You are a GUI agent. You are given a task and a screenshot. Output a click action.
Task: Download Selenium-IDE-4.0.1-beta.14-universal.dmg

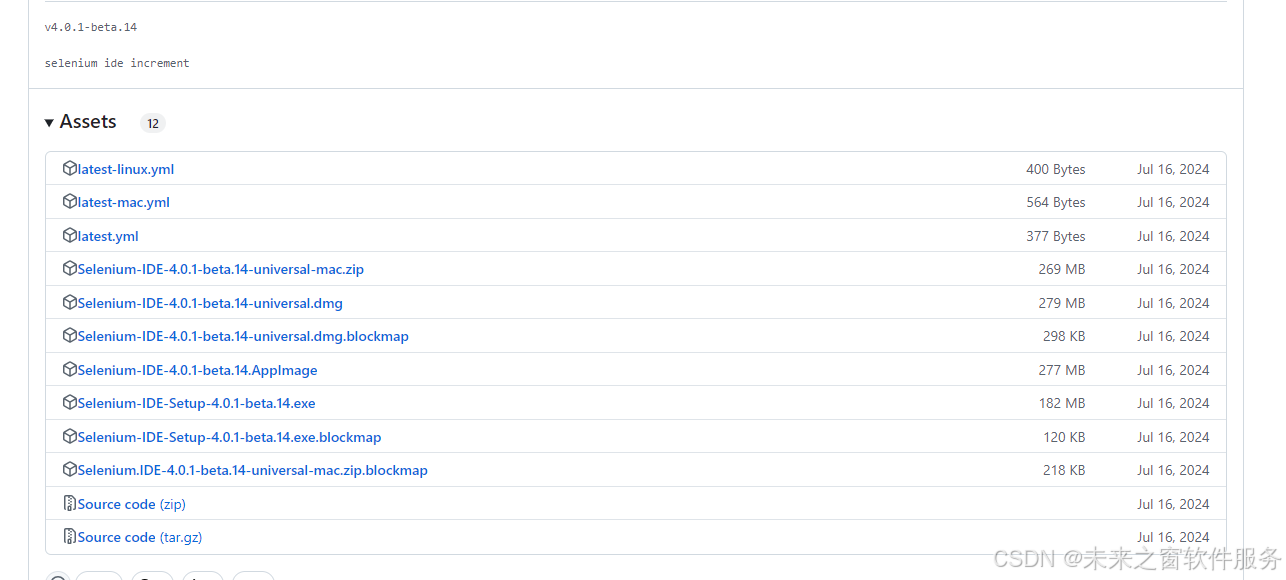210,303
